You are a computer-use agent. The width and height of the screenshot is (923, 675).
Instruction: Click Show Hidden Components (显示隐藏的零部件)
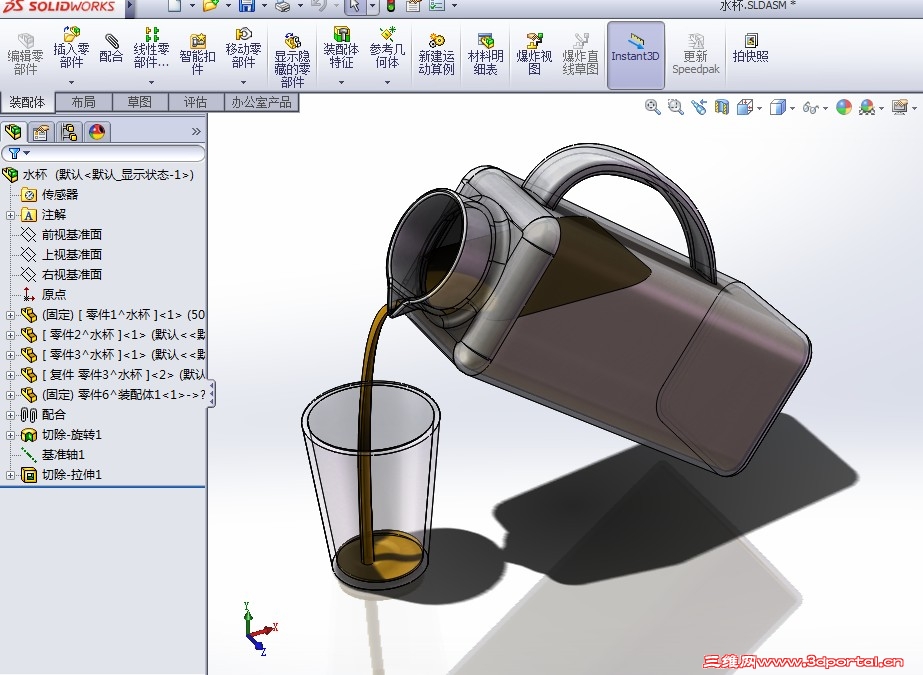click(x=292, y=61)
